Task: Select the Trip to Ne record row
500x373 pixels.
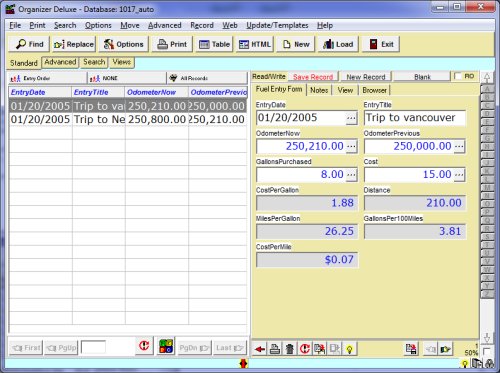Action: (x=128, y=119)
